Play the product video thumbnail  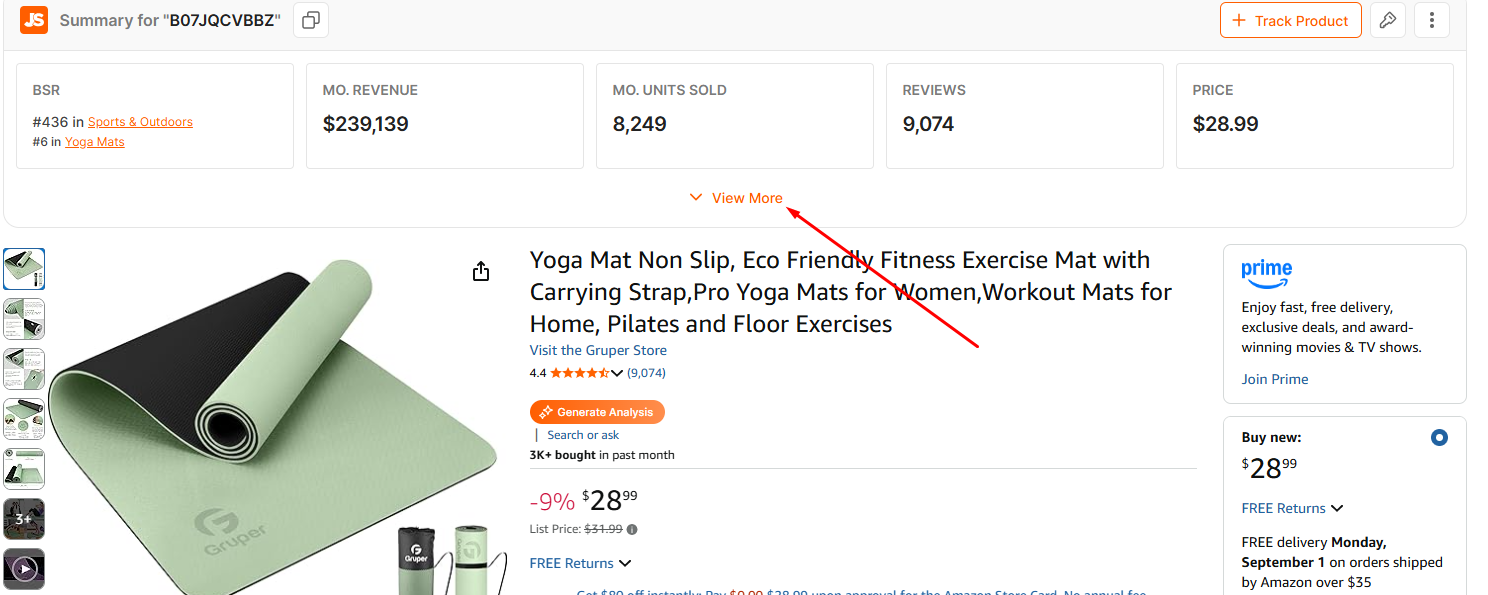pos(25,569)
